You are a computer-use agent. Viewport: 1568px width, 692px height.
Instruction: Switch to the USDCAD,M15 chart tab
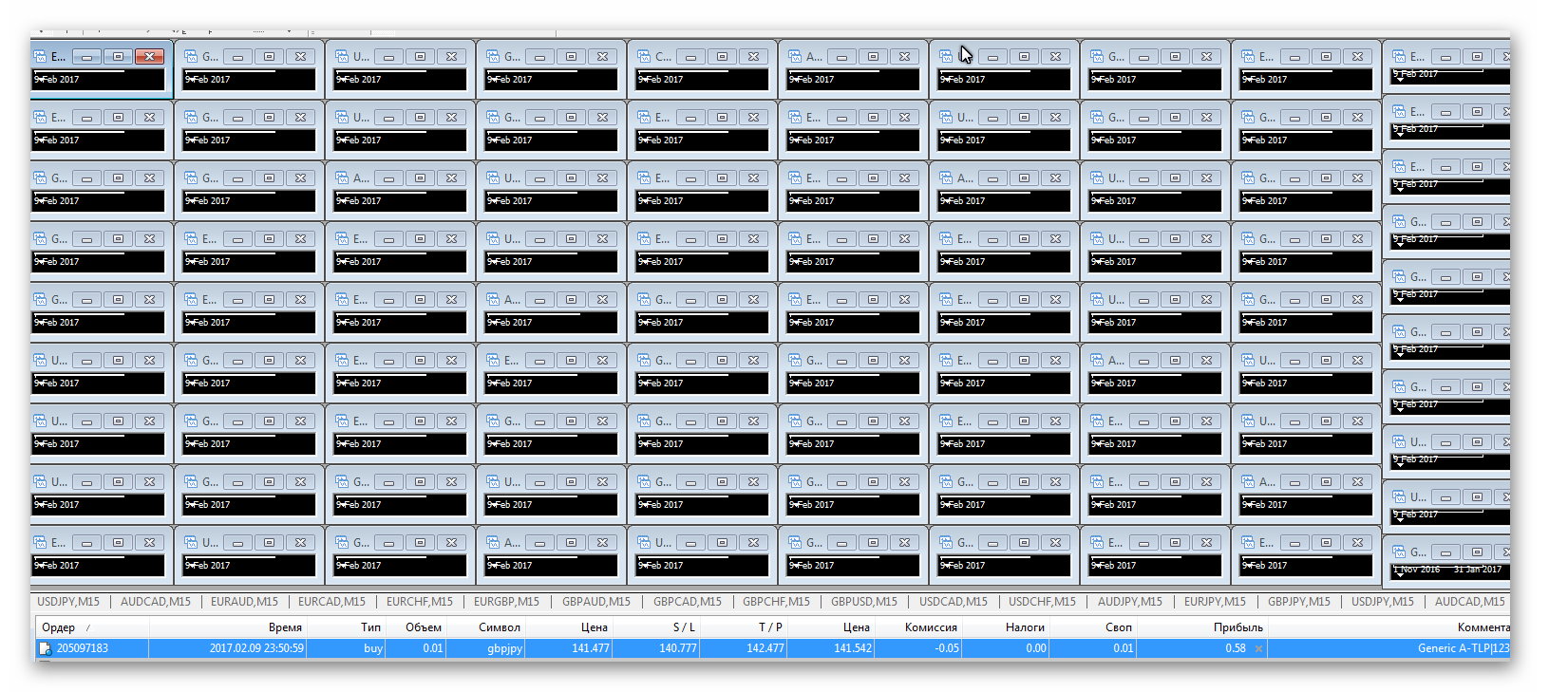[x=953, y=602]
